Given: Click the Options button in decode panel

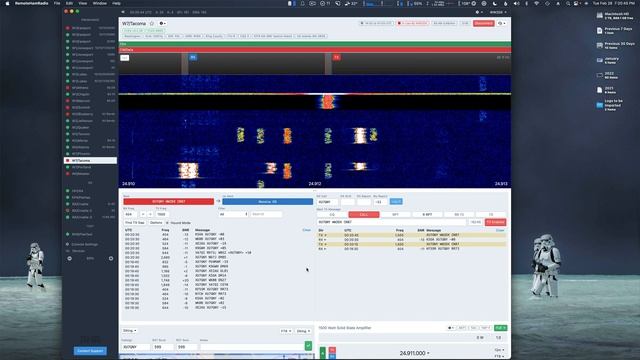Looking at the screenshot, I should tap(156, 223).
